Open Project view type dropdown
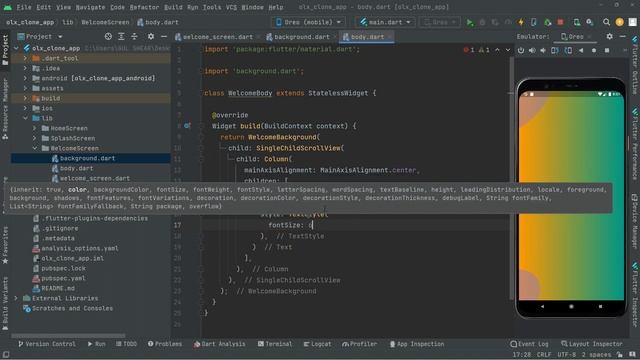The height and width of the screenshot is (360, 640). tap(40, 36)
